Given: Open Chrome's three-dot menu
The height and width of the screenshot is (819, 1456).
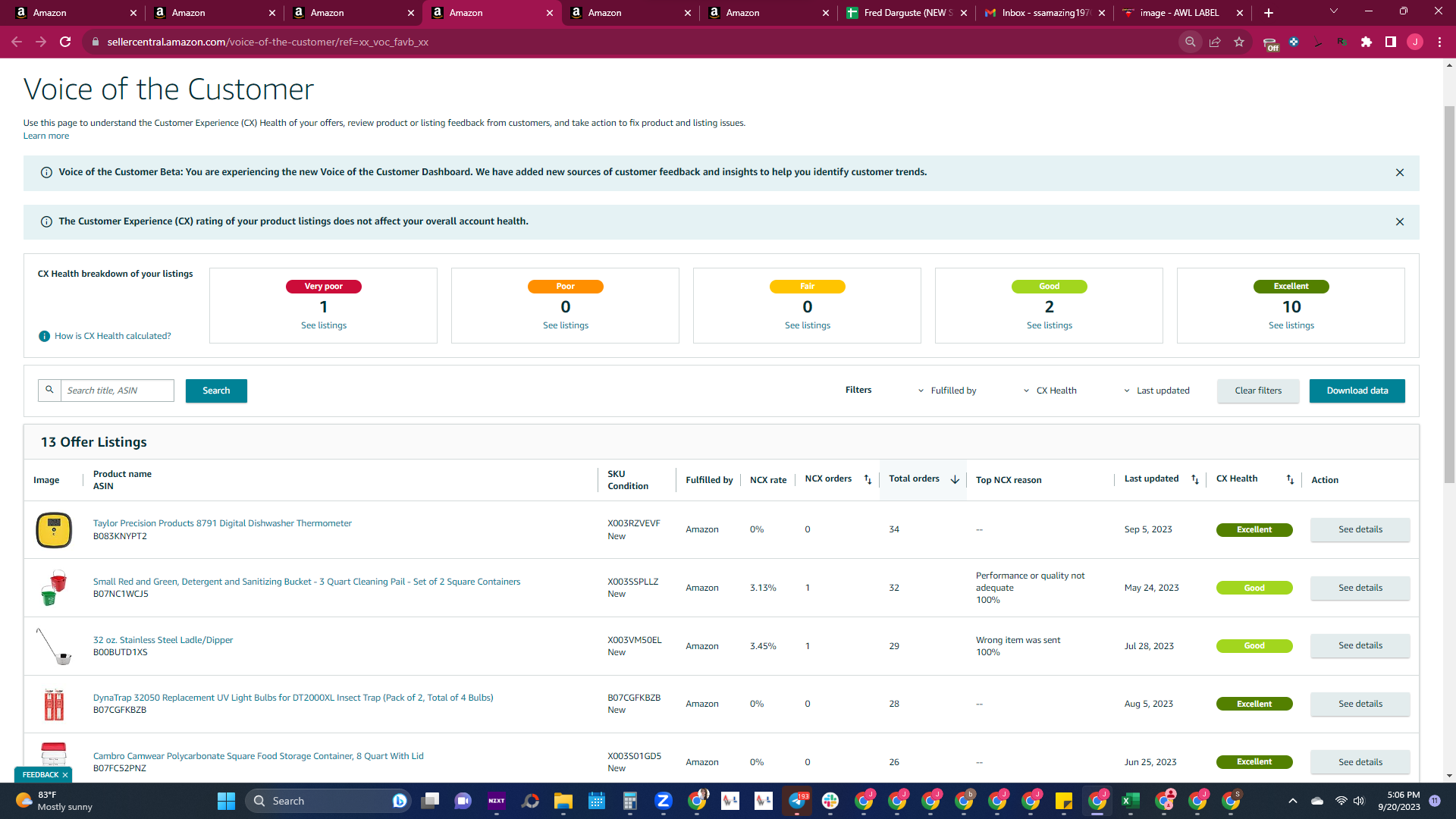Looking at the screenshot, I should pyautogui.click(x=1439, y=42).
